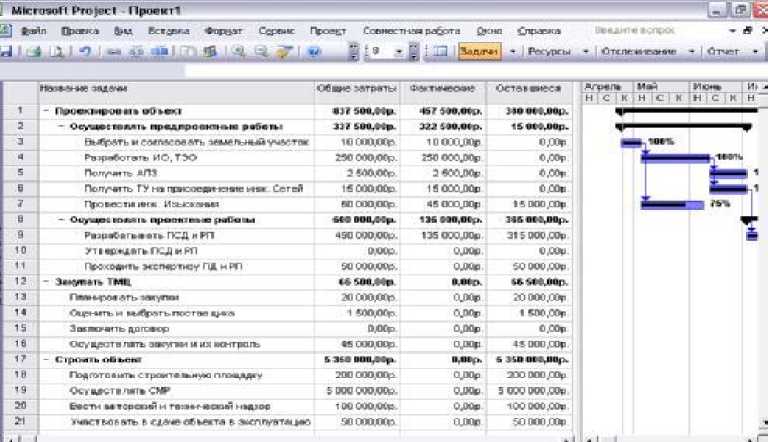Click the Project Guide show/hide icon
The height and width of the screenshot is (442, 768).
[440, 51]
